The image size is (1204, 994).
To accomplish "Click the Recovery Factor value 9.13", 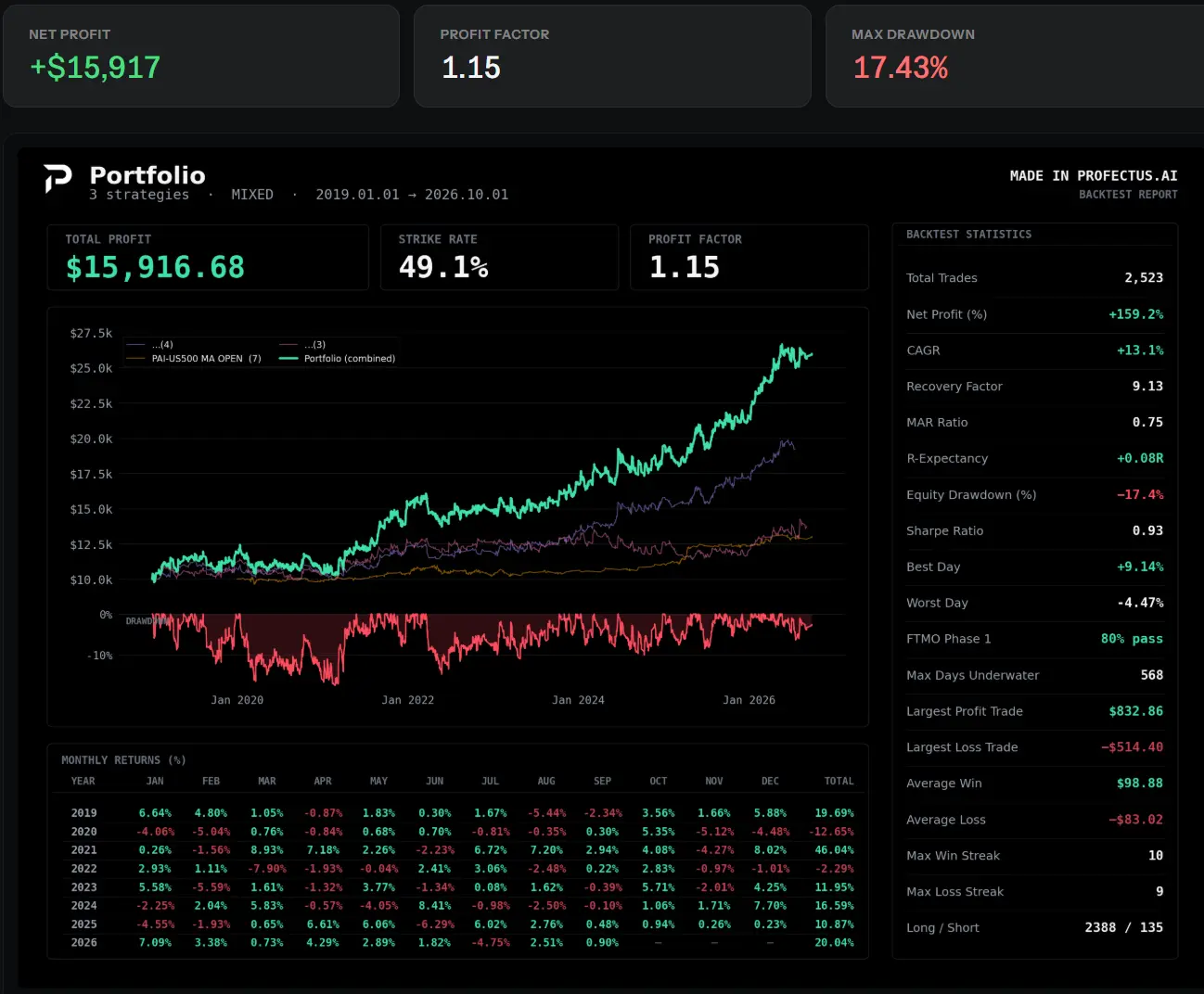I will click(x=1147, y=387).
